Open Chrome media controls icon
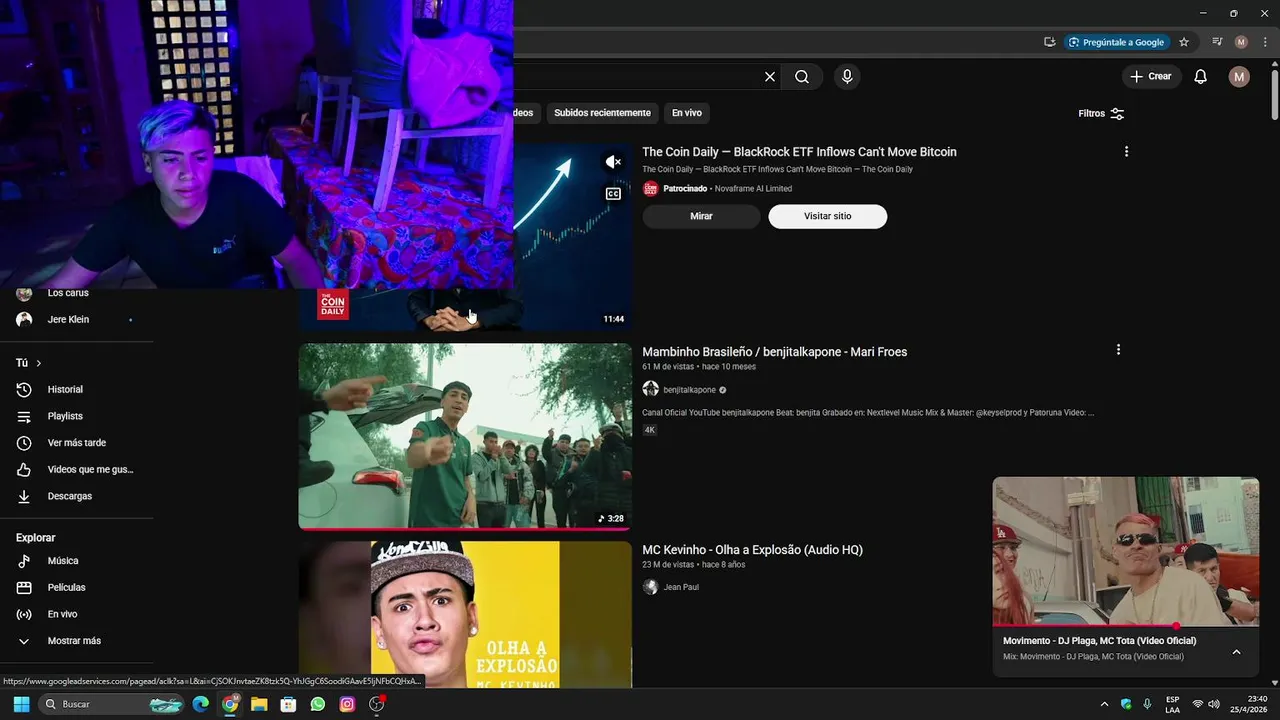Image resolution: width=1280 pixels, height=720 pixels. (1217, 42)
